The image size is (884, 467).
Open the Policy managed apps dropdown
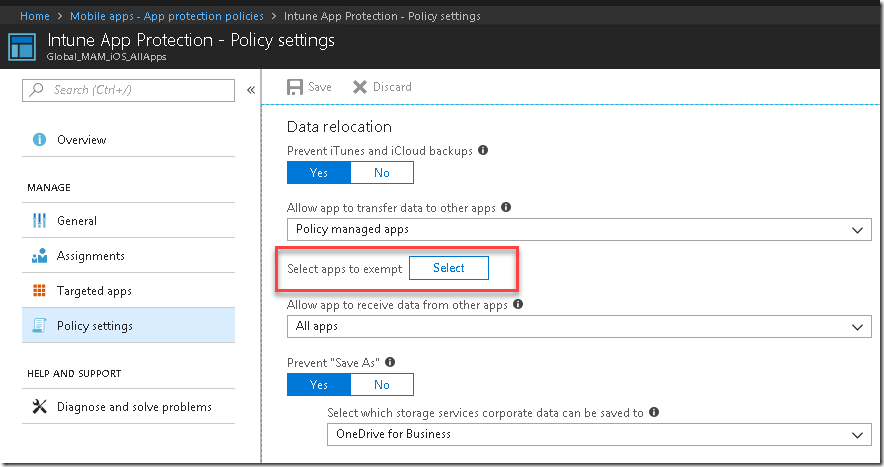tap(579, 230)
